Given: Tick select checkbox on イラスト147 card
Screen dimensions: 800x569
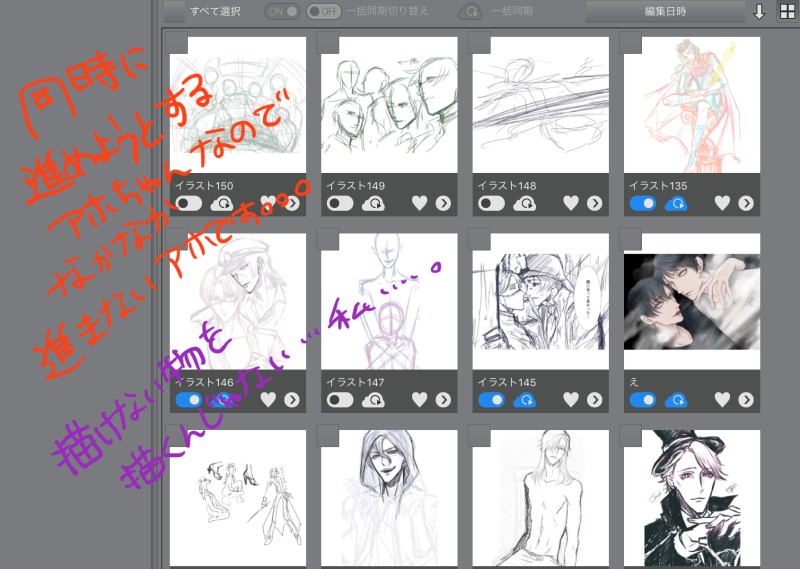Looking at the screenshot, I should tap(328, 239).
